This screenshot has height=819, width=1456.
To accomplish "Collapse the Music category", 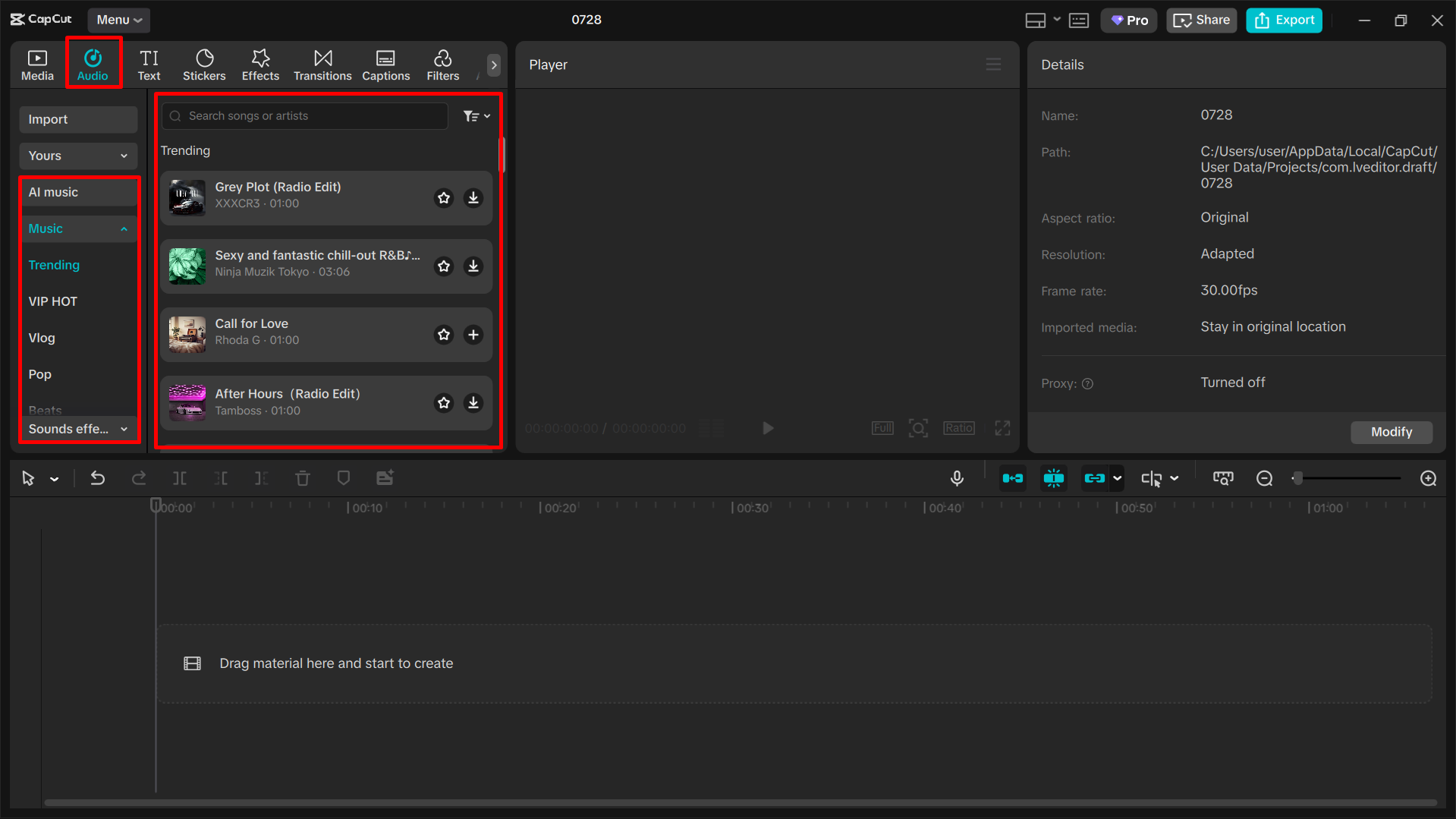I will 78,228.
